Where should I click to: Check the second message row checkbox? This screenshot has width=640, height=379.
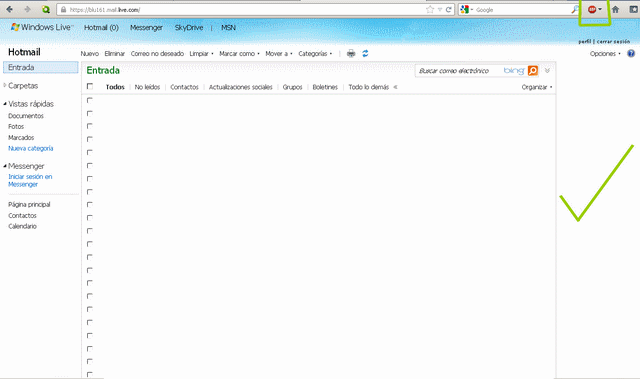pos(90,113)
